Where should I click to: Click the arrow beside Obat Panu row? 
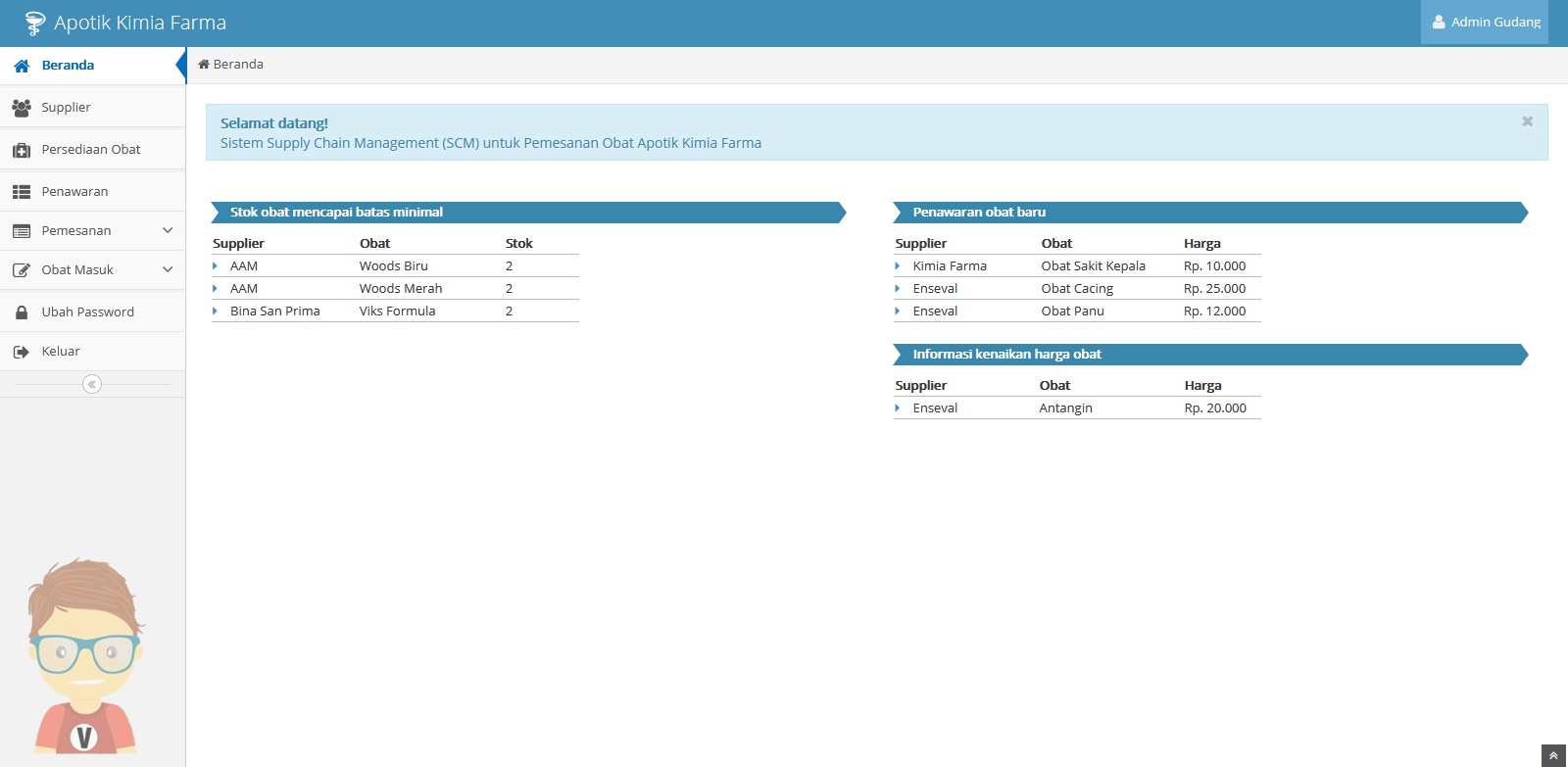coord(897,311)
